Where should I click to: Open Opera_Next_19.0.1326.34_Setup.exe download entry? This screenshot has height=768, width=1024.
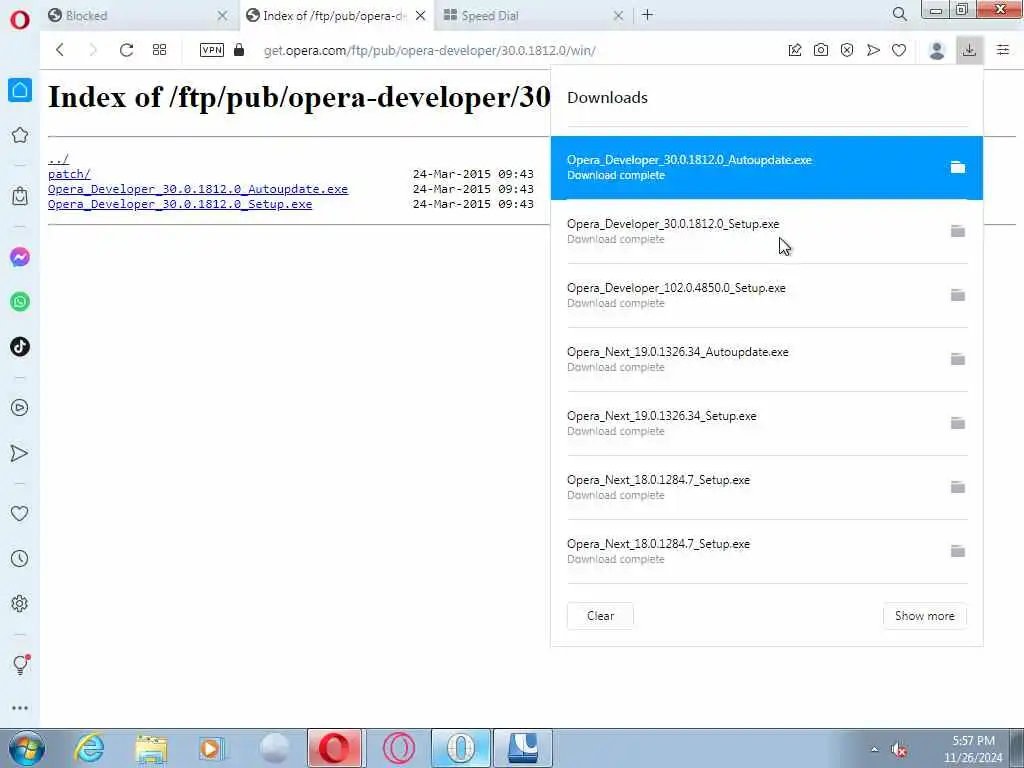click(x=766, y=424)
